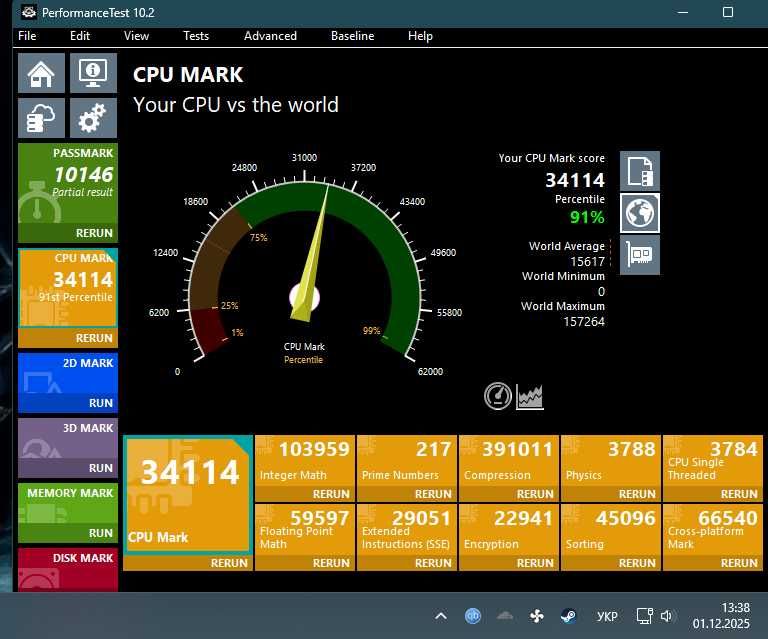Screen dimensions: 768x639
Task: Go to the Home screen icon
Action: tap(41, 73)
